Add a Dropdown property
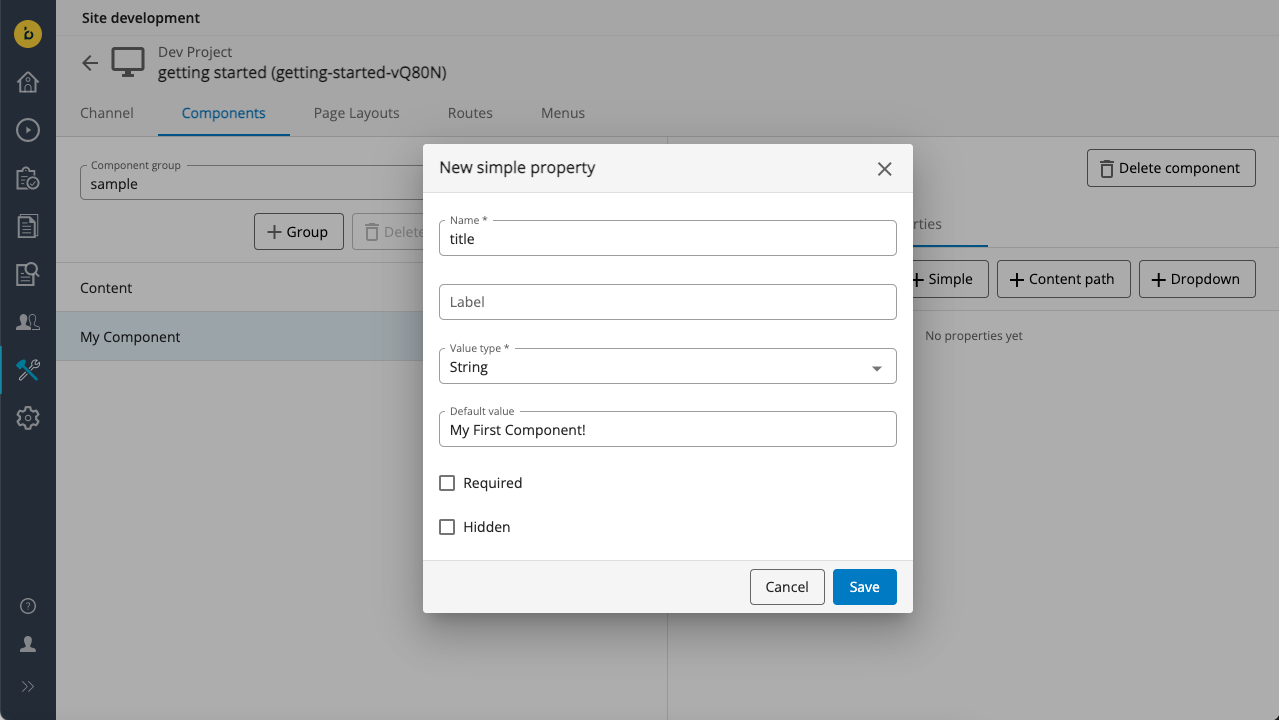 tap(1197, 279)
